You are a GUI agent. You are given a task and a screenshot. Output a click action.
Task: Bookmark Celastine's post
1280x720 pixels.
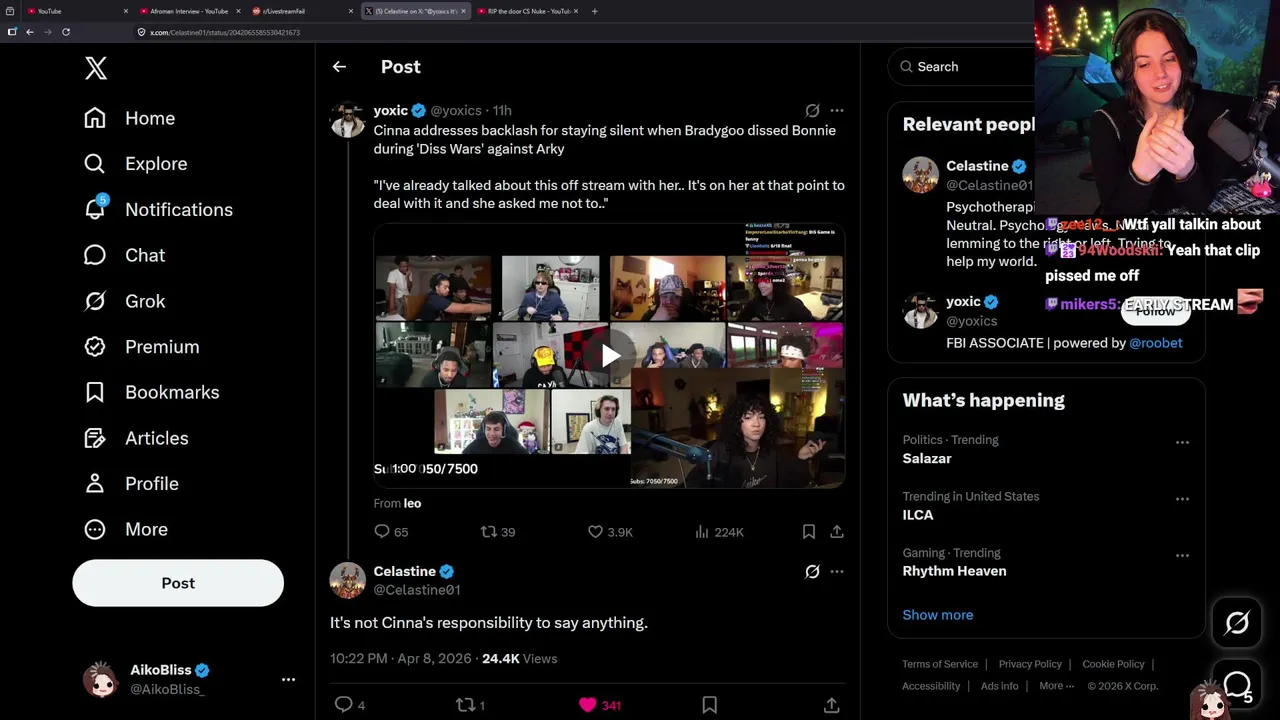(710, 705)
